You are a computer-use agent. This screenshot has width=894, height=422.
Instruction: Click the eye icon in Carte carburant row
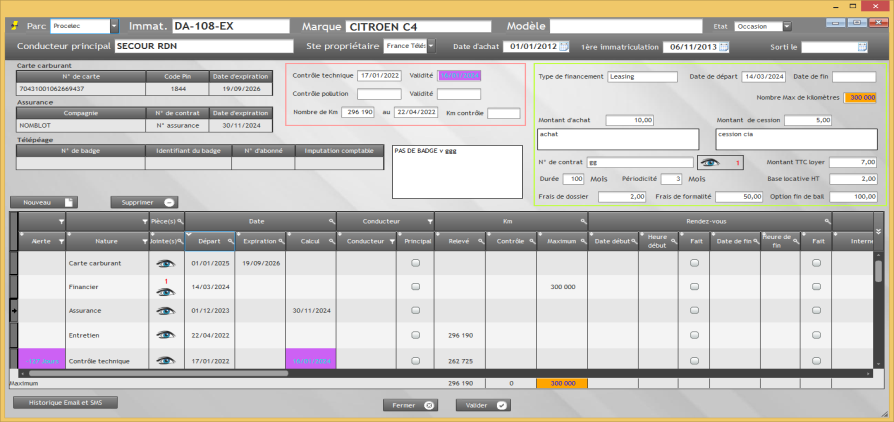click(x=164, y=263)
